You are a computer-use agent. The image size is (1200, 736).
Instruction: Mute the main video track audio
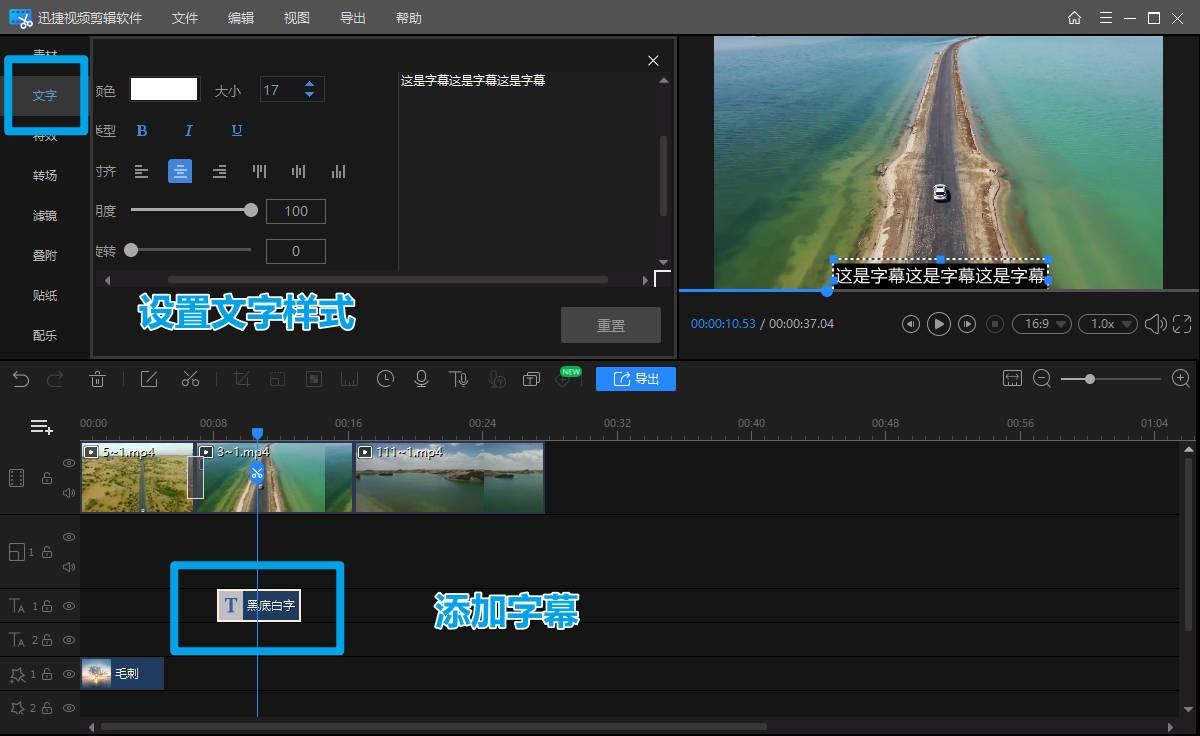click(x=69, y=493)
